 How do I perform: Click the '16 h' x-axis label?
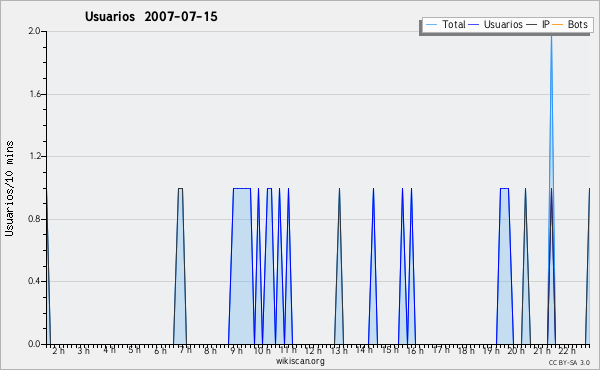tap(415, 351)
